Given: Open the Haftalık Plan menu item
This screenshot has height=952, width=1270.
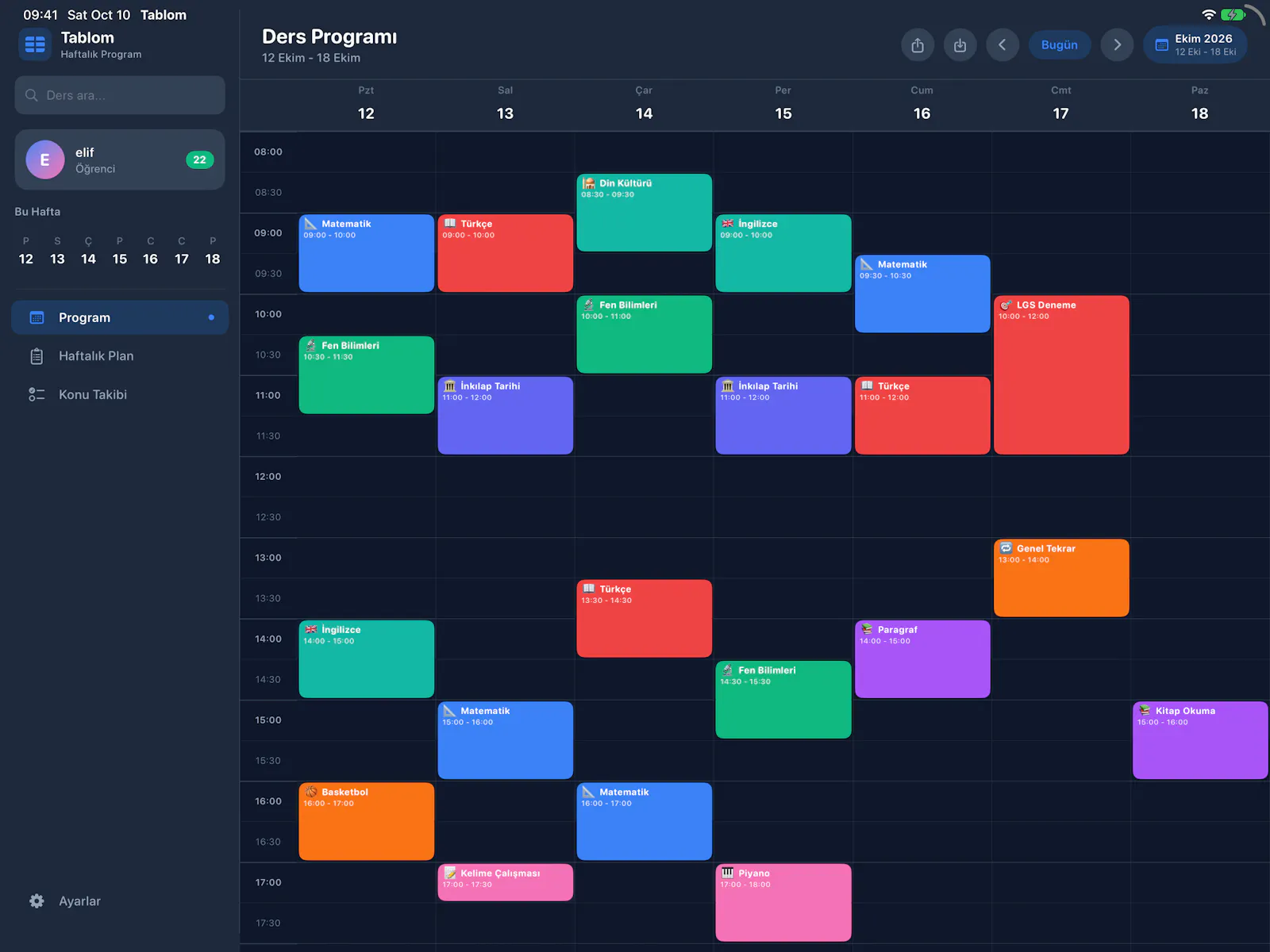Looking at the screenshot, I should (x=120, y=356).
